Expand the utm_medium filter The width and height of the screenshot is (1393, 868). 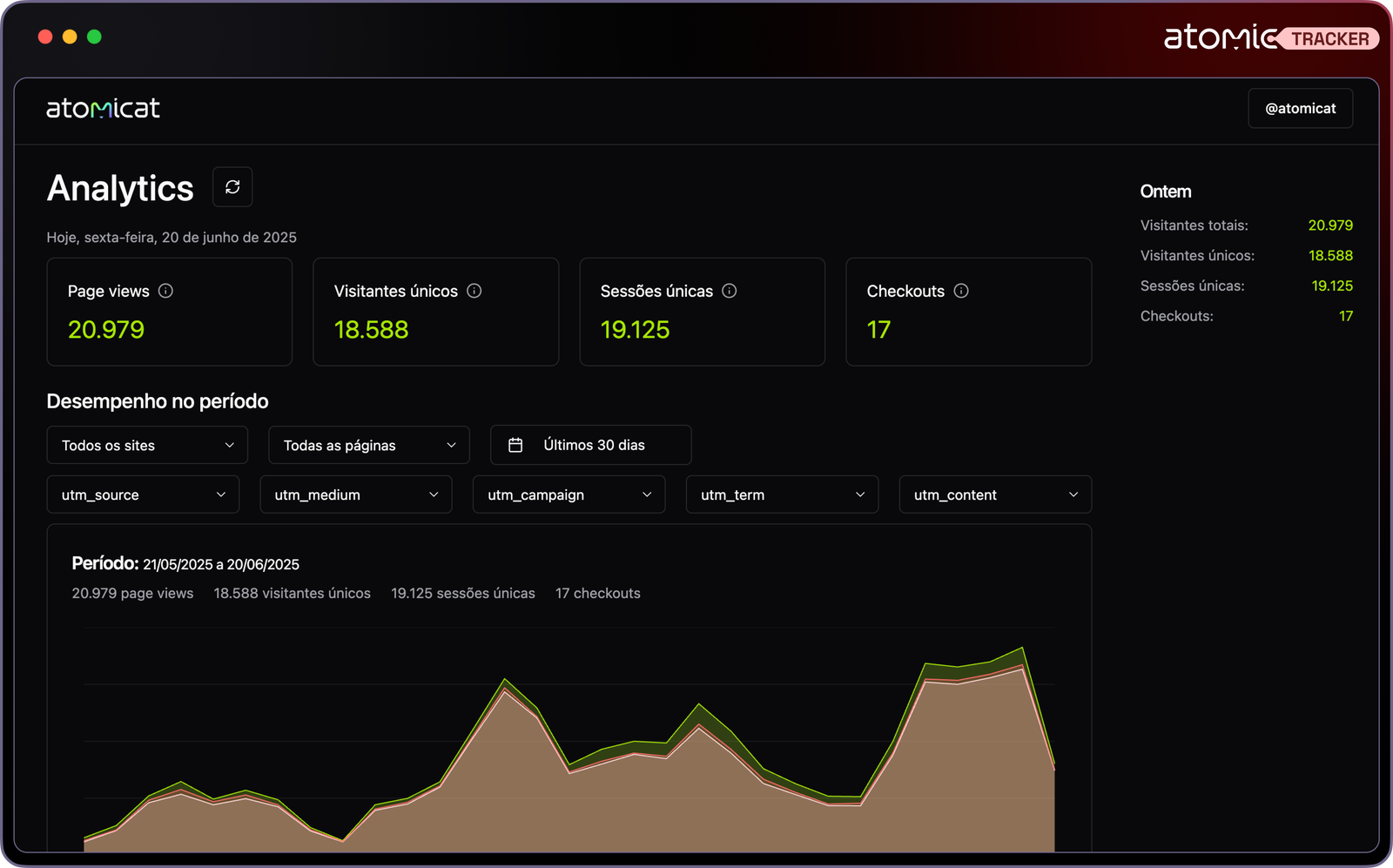[356, 495]
